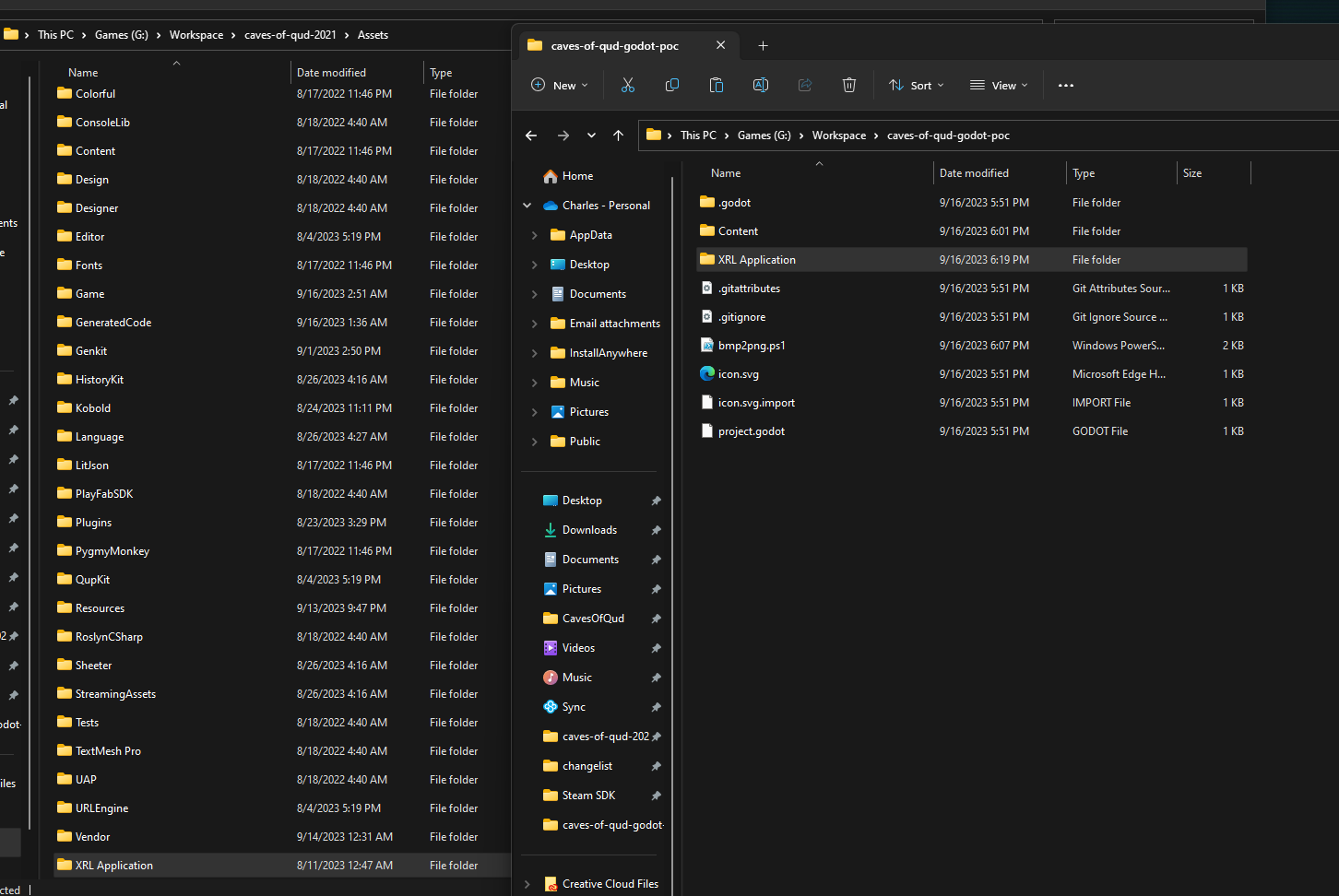Close the caves-of-qud-godot-poc tab
This screenshot has width=1339, height=896.
tap(720, 45)
